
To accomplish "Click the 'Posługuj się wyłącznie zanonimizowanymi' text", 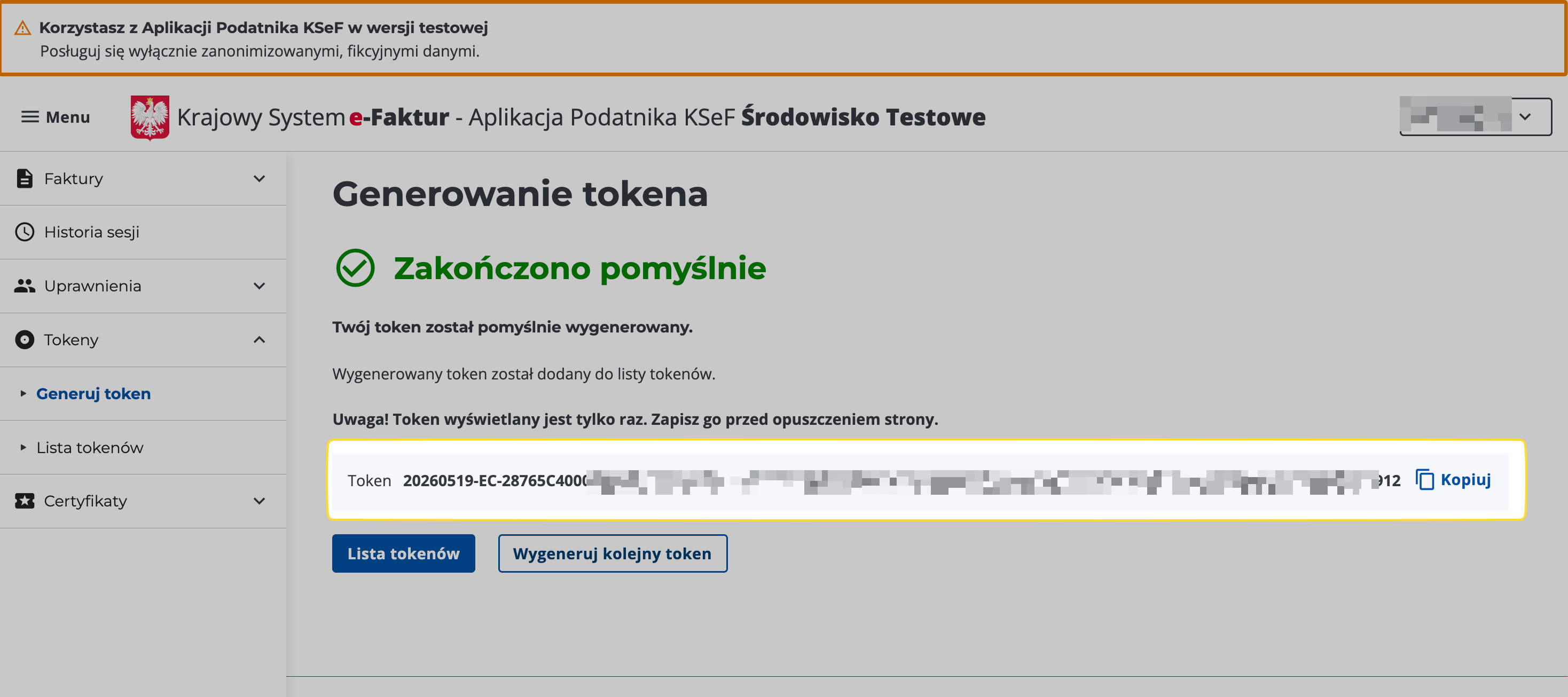I will coord(260,51).
